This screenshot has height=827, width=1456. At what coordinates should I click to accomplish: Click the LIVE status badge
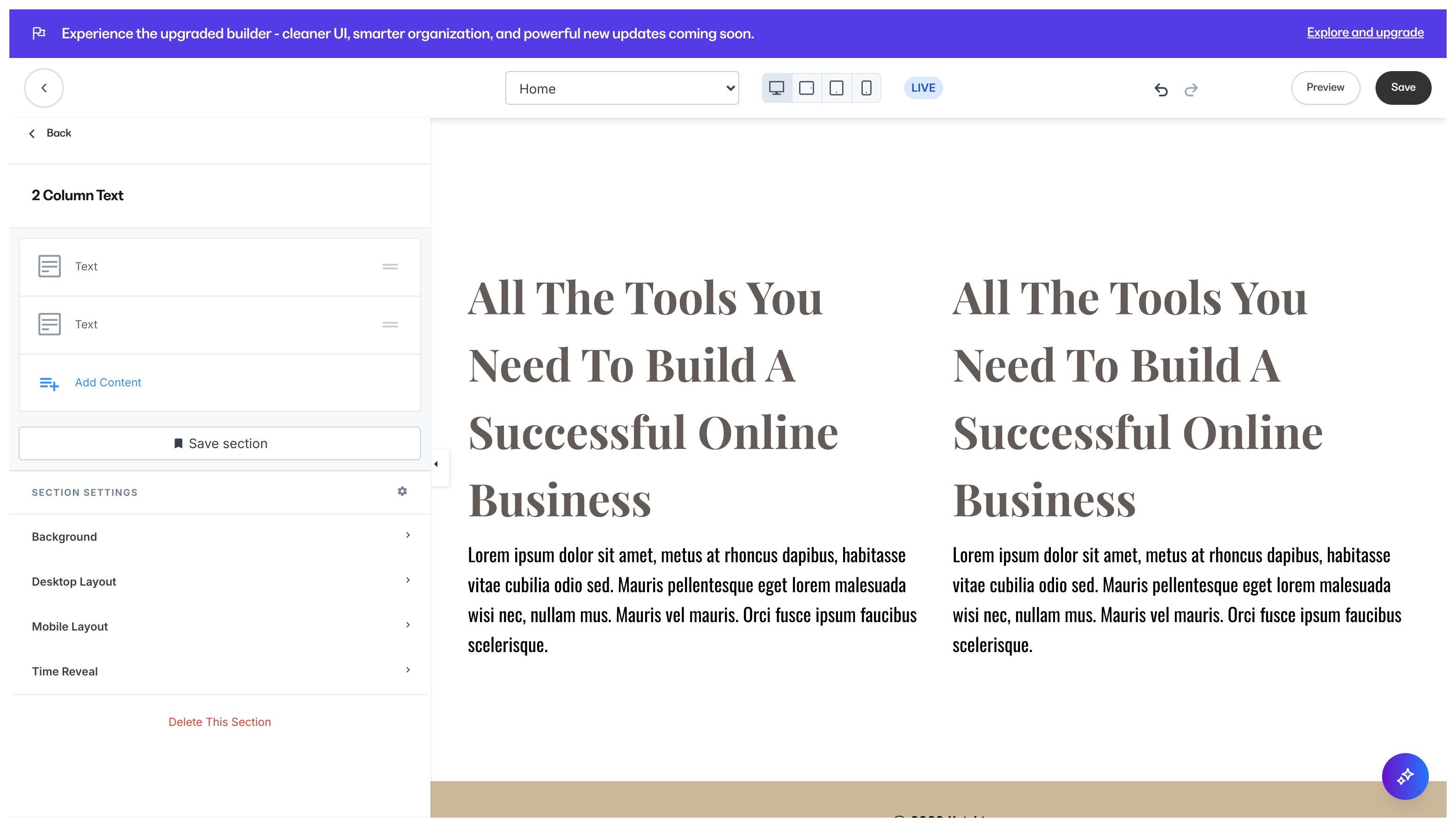[x=923, y=87]
